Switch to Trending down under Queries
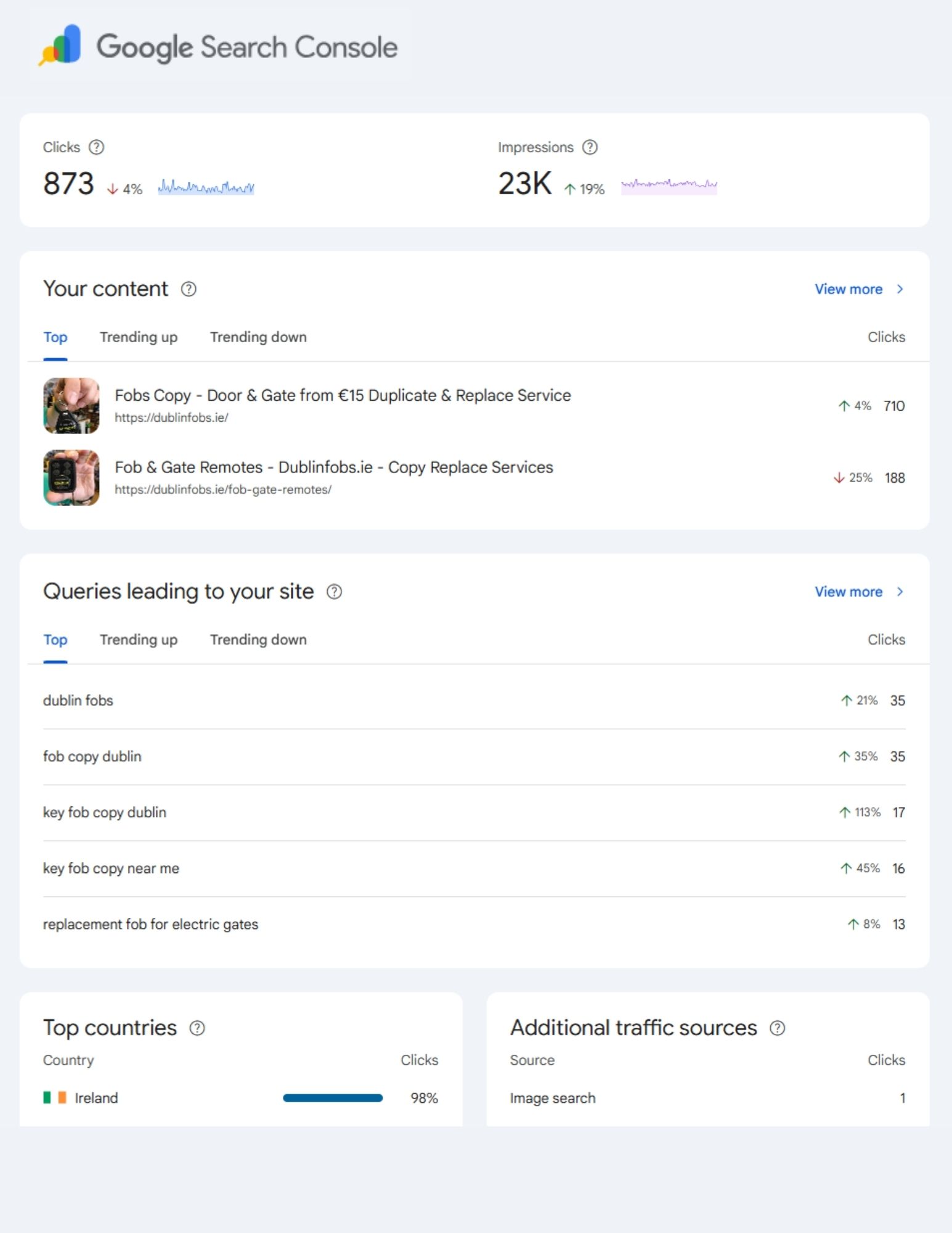 tap(258, 640)
